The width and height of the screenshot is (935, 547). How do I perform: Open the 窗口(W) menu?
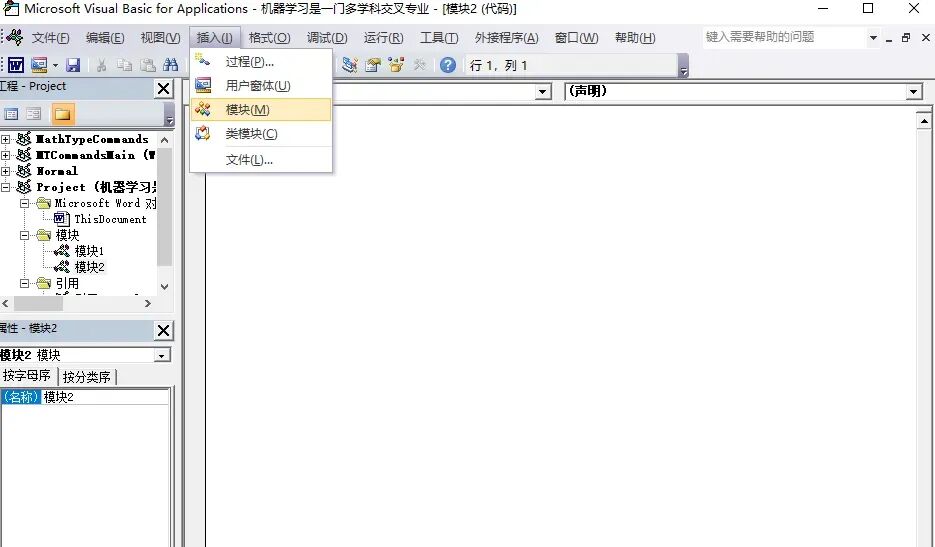pyautogui.click(x=576, y=38)
